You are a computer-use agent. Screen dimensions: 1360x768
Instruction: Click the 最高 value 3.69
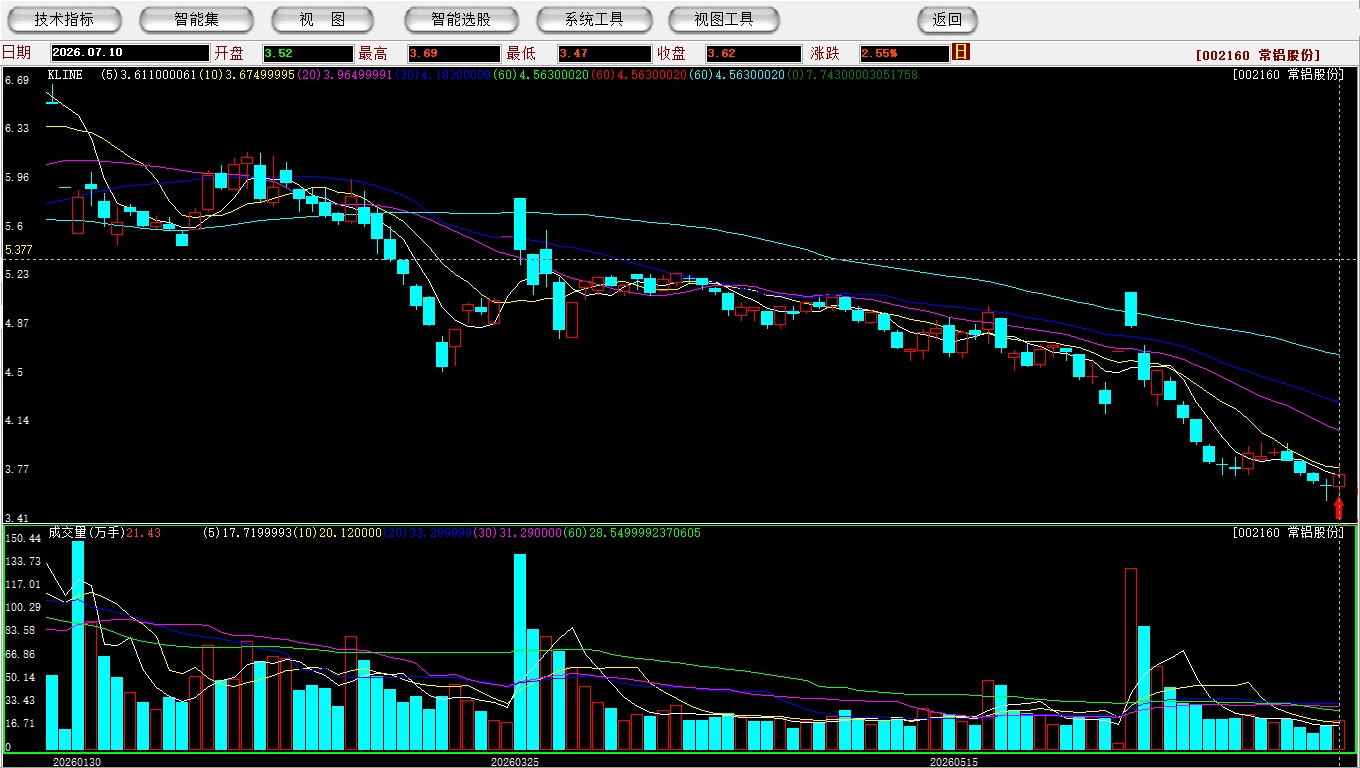point(454,53)
